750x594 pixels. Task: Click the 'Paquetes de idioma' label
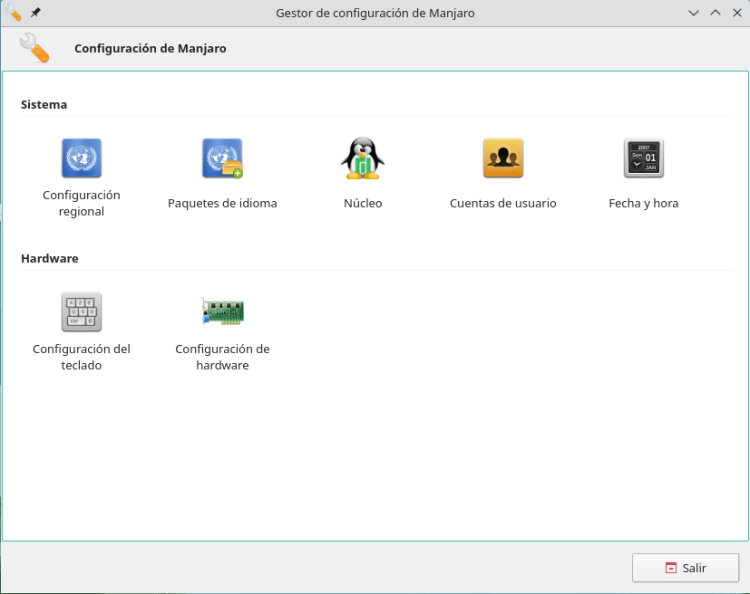click(x=222, y=203)
